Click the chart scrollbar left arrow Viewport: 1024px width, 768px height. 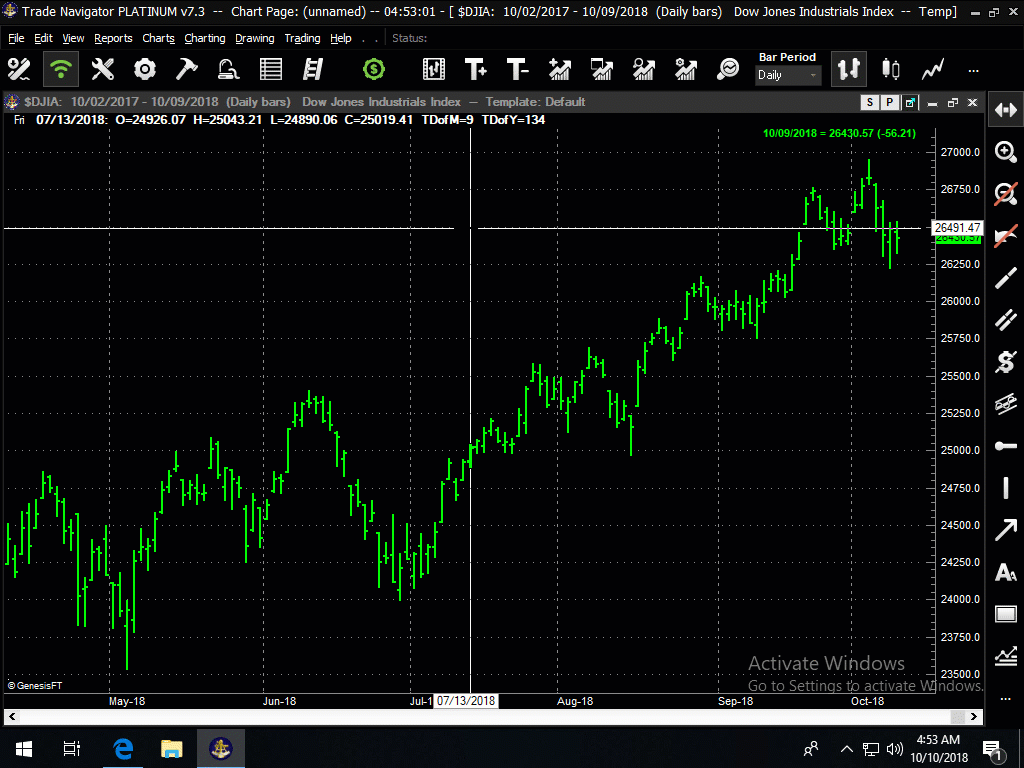click(x=12, y=716)
